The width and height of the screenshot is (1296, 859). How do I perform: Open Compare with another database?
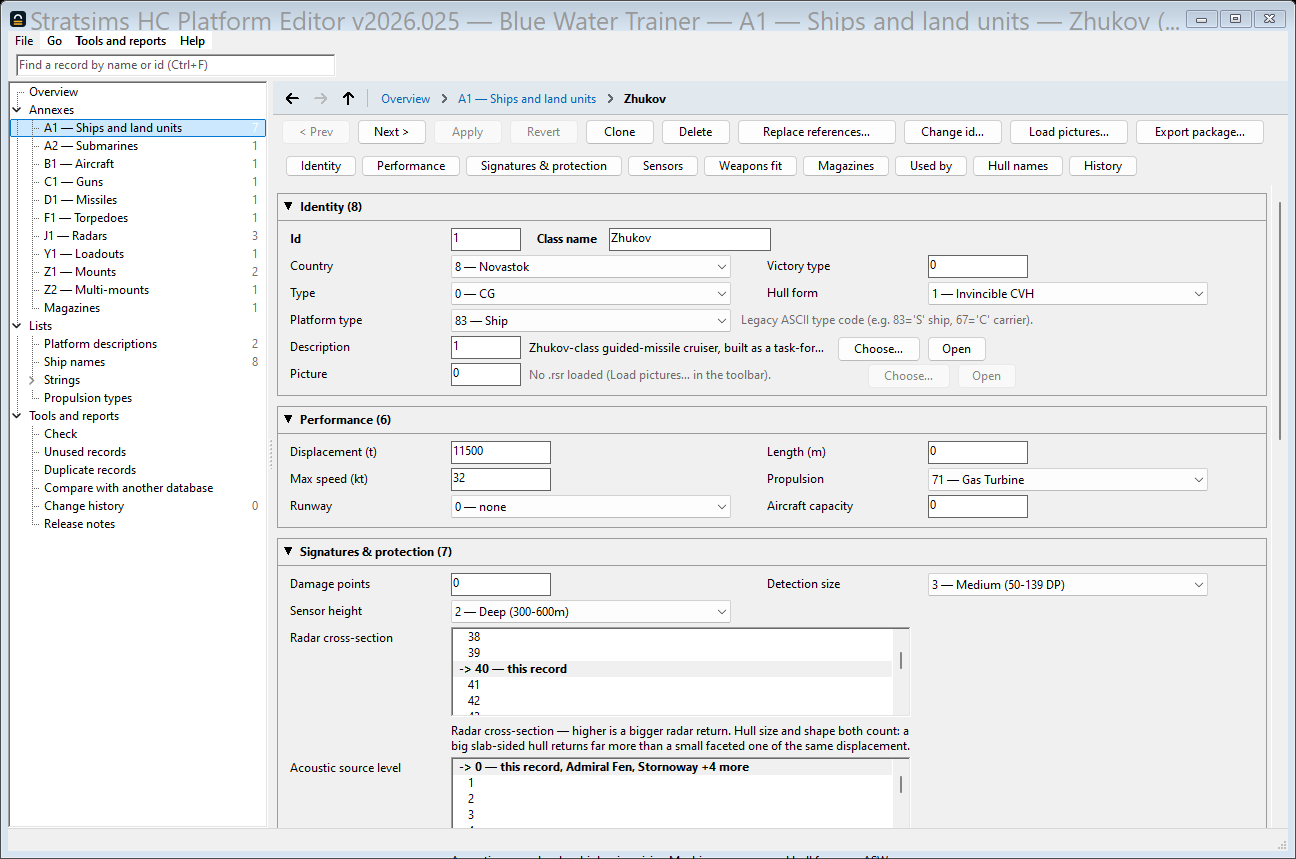[128, 488]
